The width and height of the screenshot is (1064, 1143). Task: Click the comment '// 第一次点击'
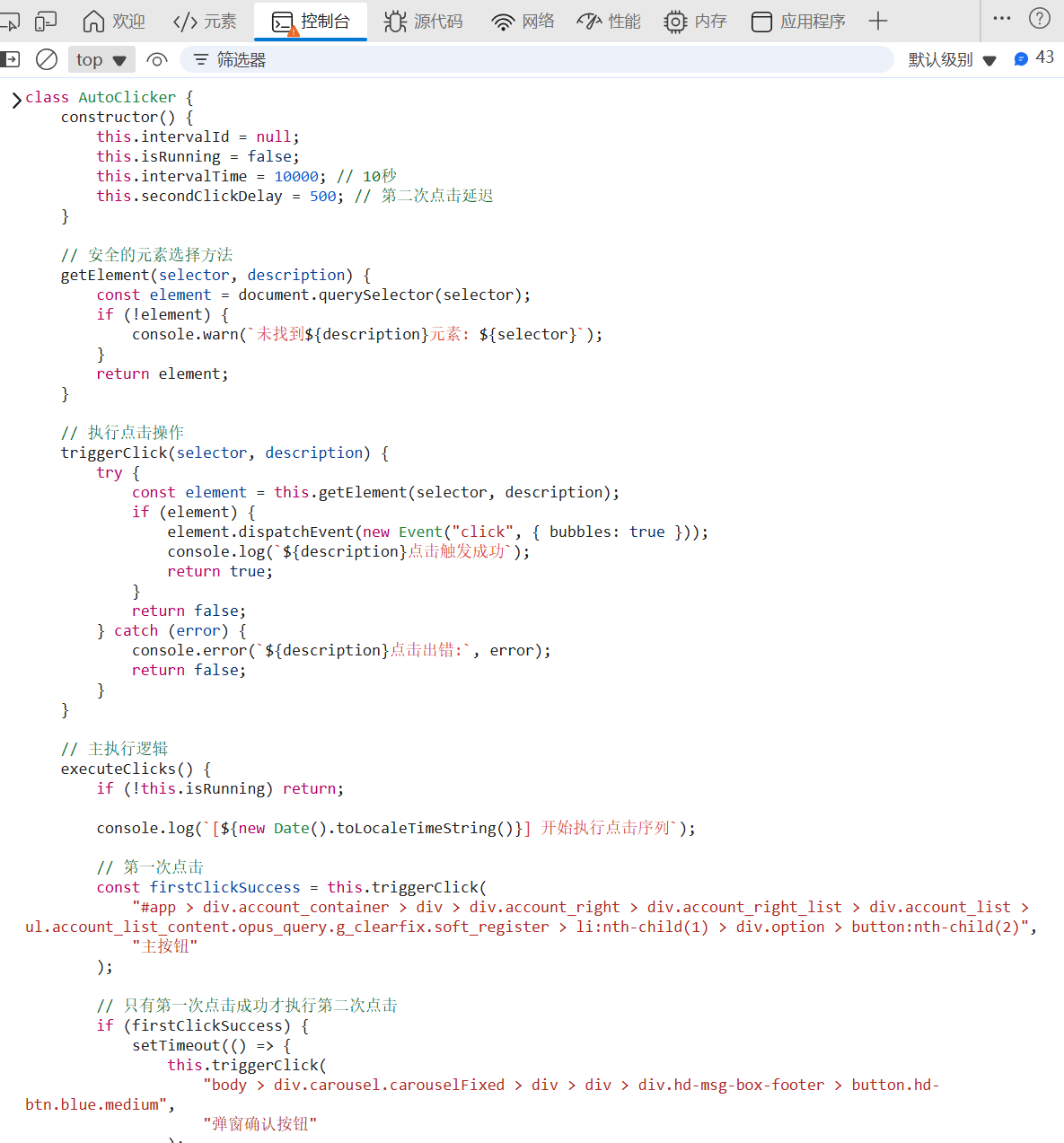point(150,867)
